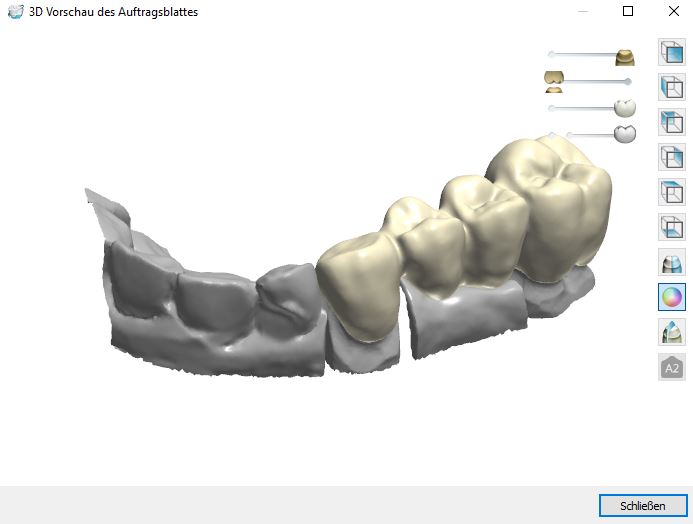Select the left side view cube
Image resolution: width=693 pixels, height=524 pixels.
click(671, 87)
